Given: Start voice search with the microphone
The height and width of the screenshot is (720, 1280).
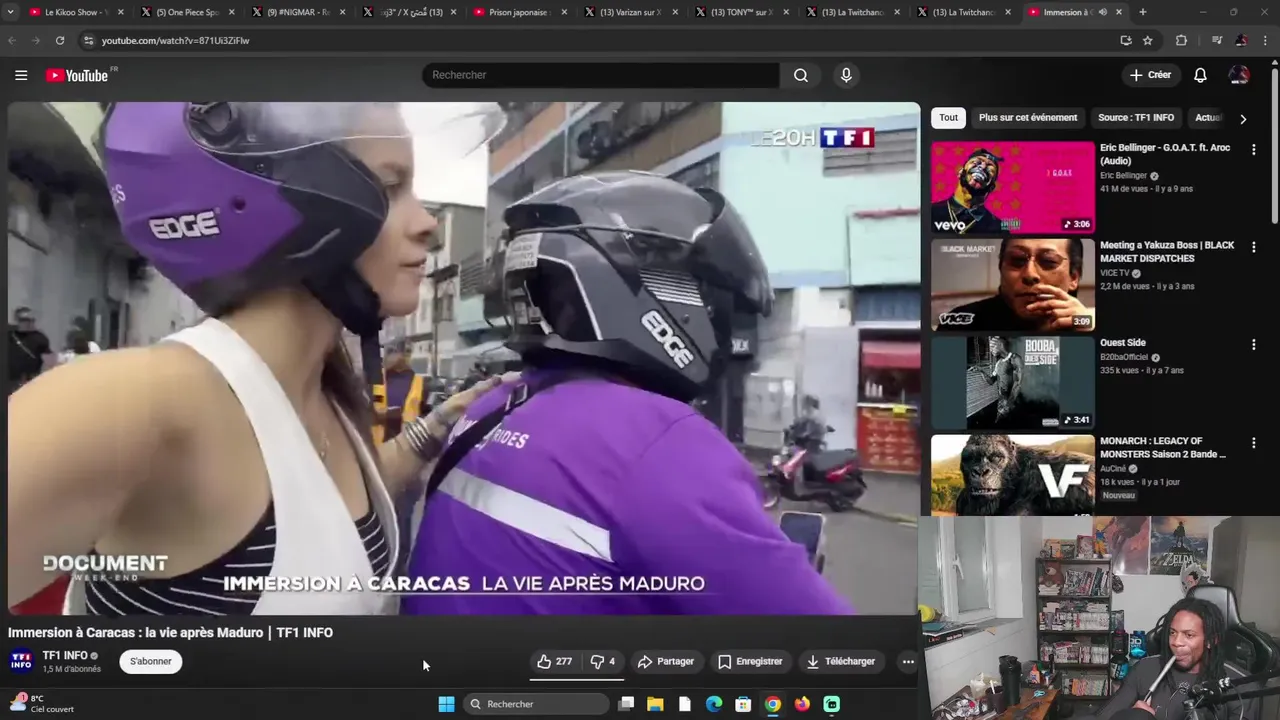Looking at the screenshot, I should [x=846, y=75].
